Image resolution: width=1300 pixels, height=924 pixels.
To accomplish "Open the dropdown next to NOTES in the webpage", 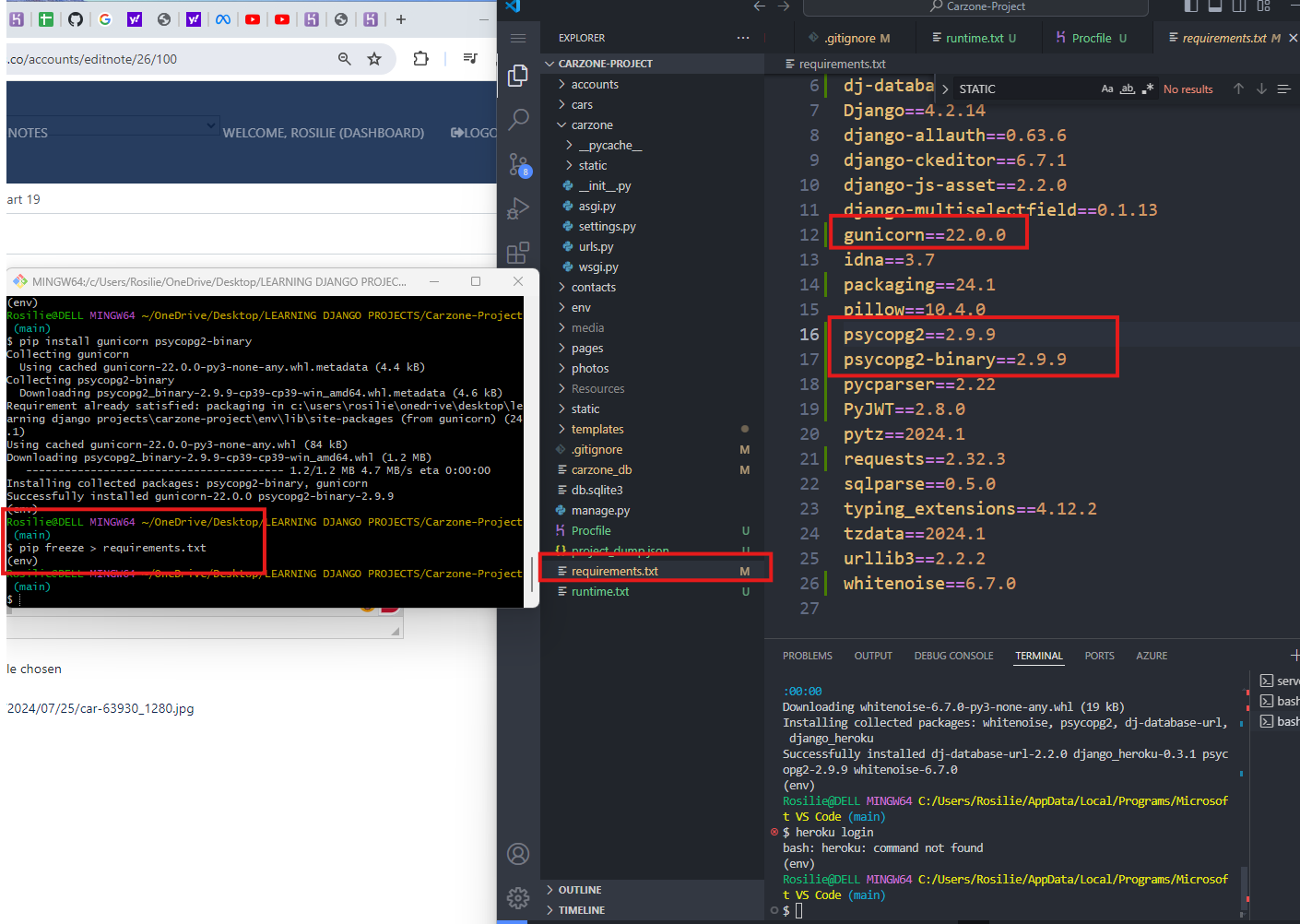I will [x=211, y=124].
